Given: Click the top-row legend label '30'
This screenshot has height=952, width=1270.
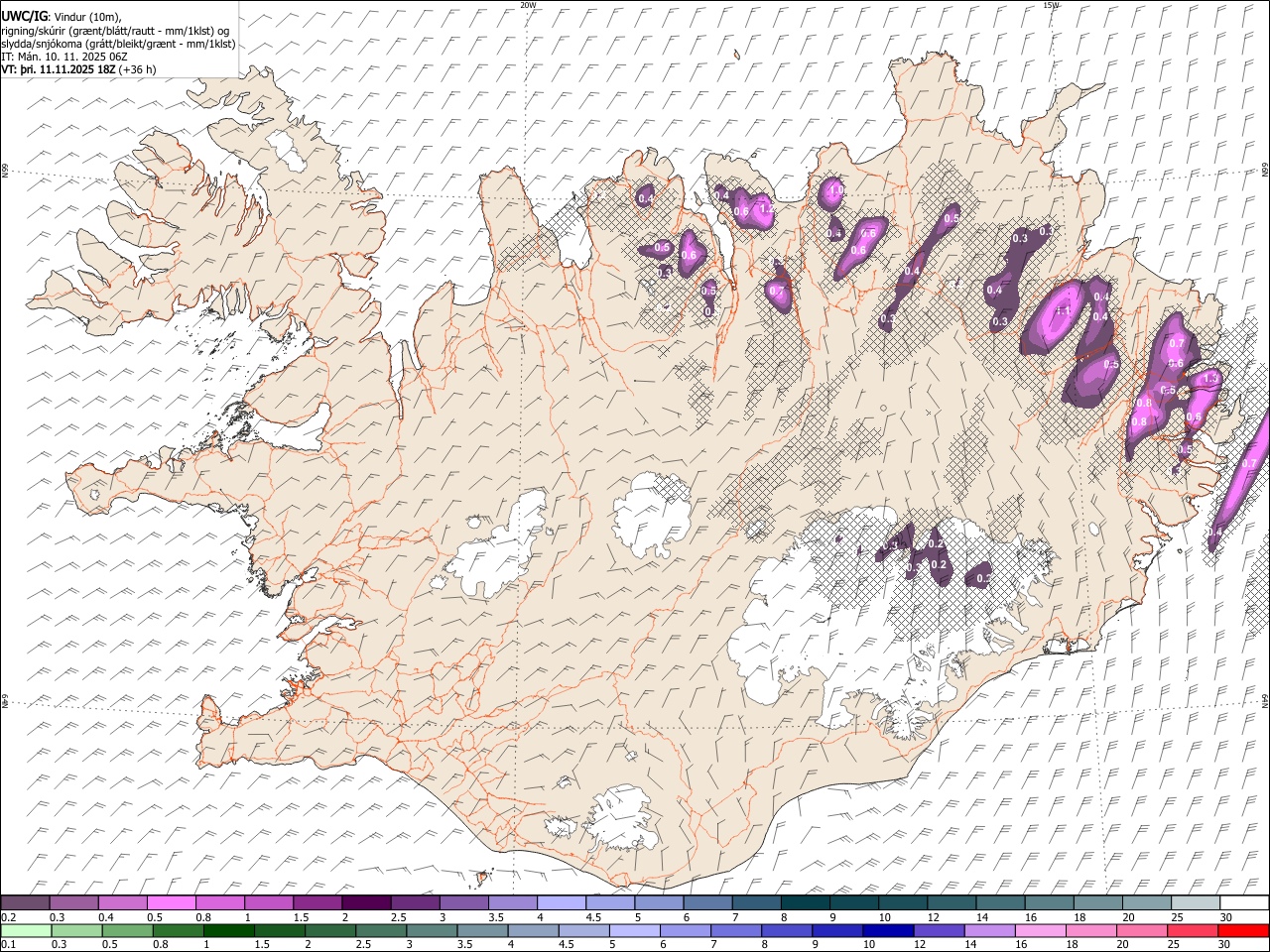Looking at the screenshot, I should [1226, 917].
